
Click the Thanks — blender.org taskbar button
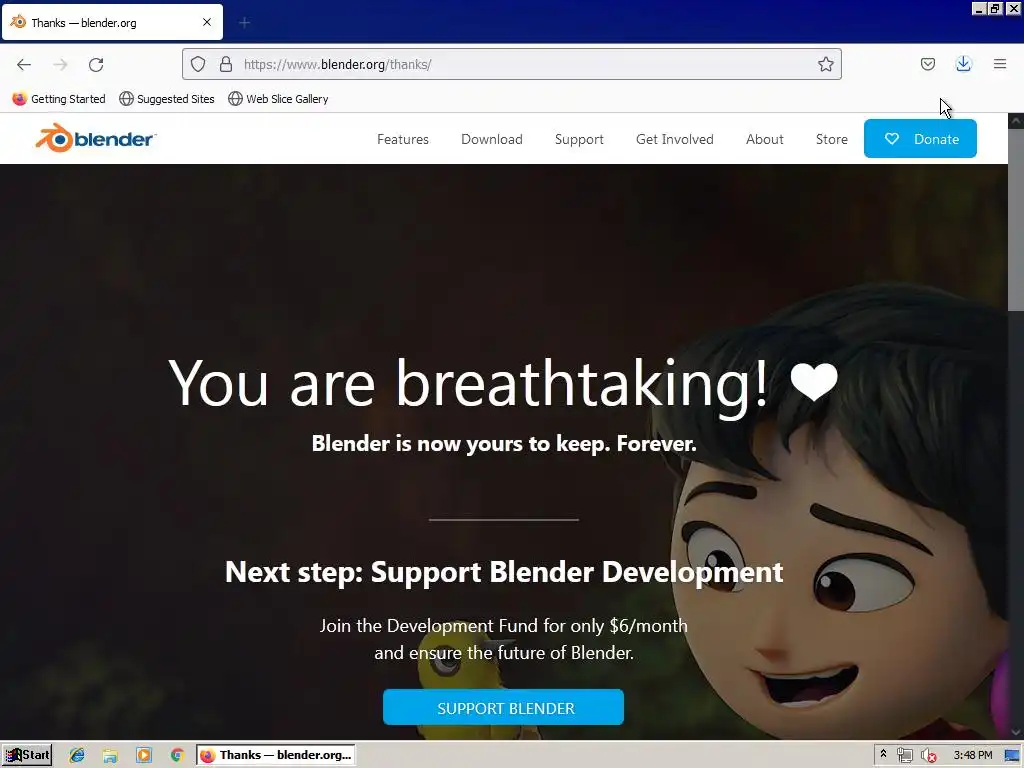point(276,755)
